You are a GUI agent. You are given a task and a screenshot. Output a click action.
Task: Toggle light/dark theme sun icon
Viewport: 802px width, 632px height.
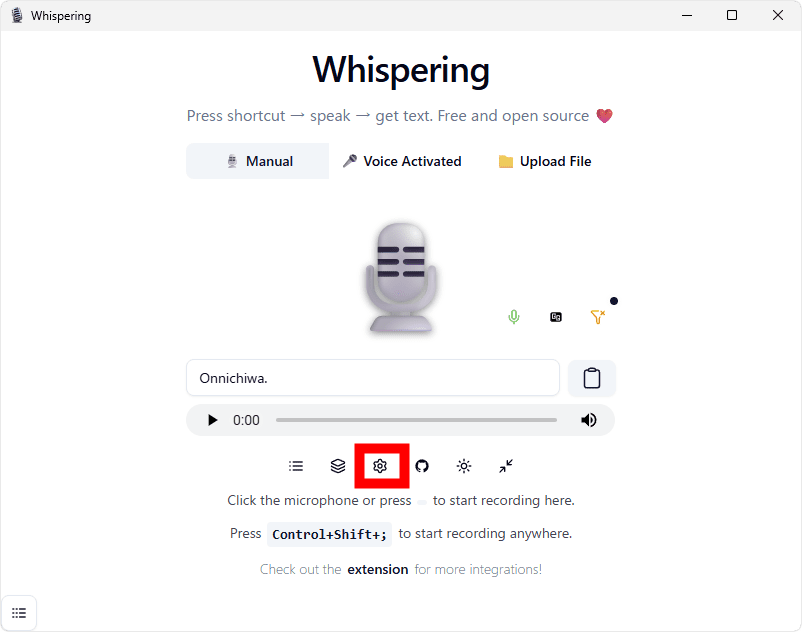464,466
